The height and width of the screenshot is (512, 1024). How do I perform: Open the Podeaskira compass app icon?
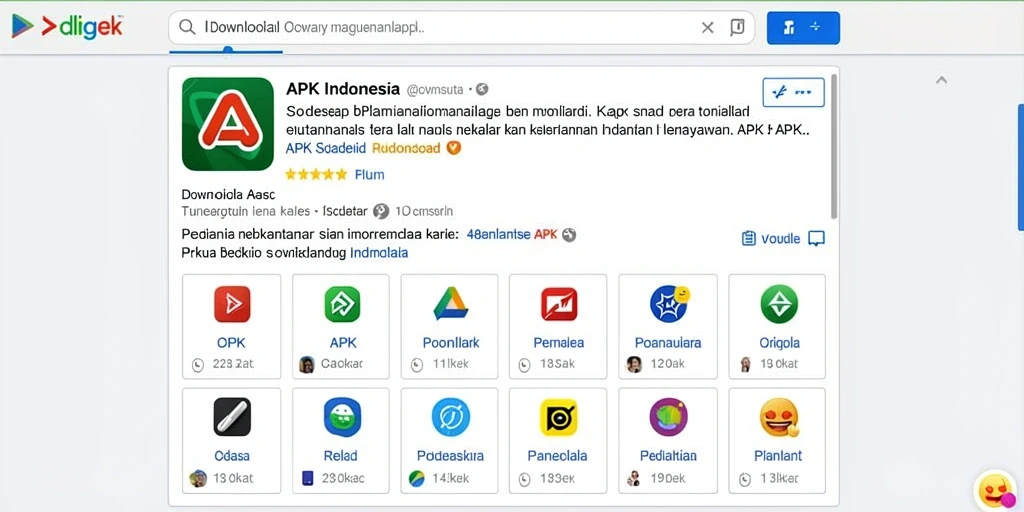451,417
